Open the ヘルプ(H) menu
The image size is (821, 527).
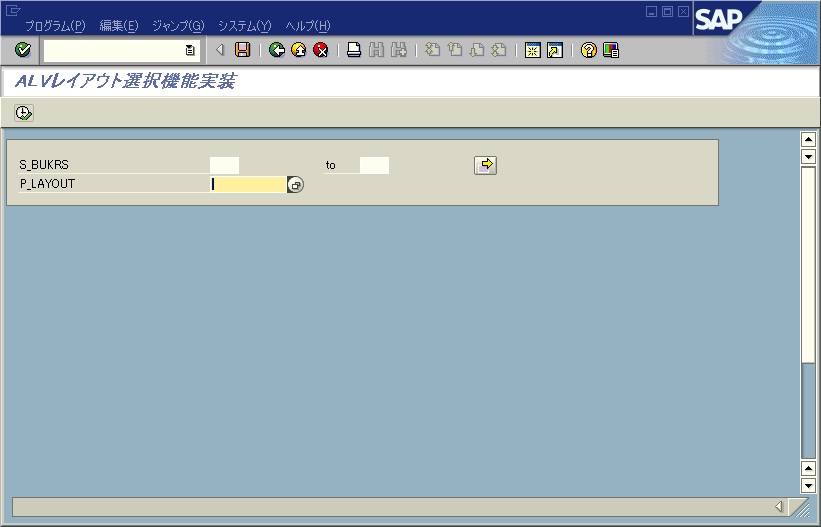pos(308,26)
